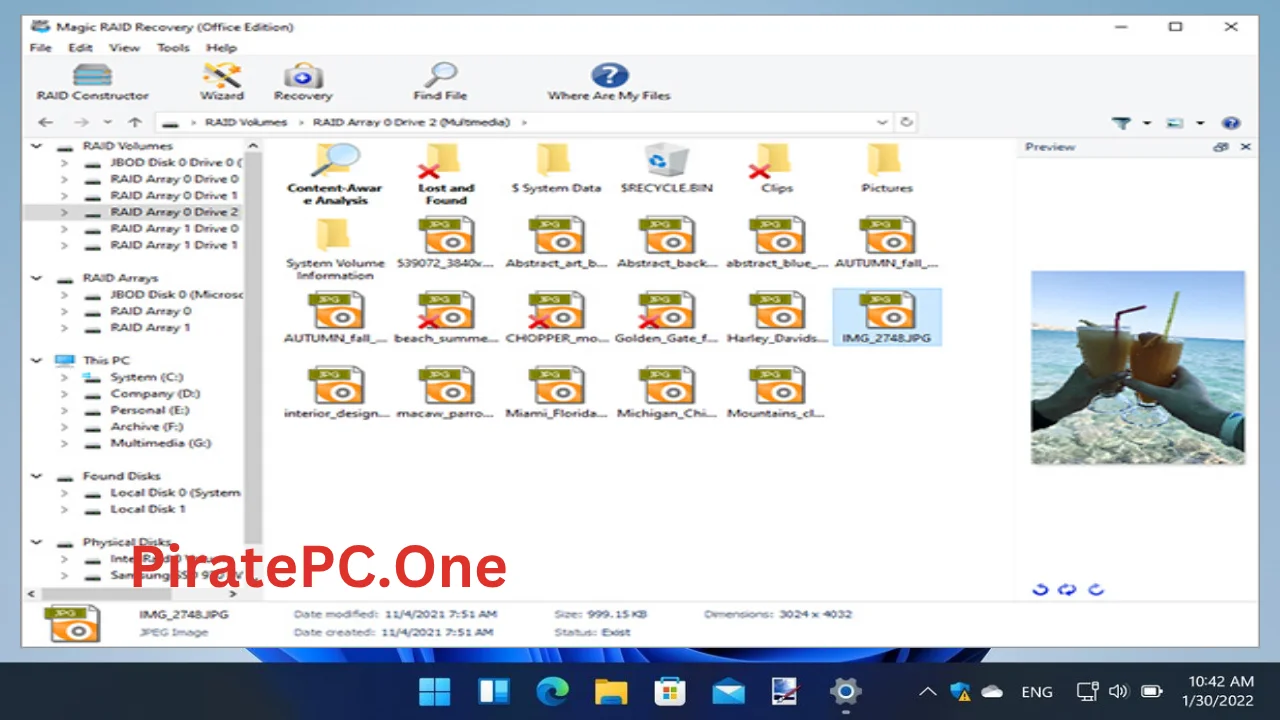
Task: Click RAID Volumes in the breadcrumb path
Action: tap(245, 122)
